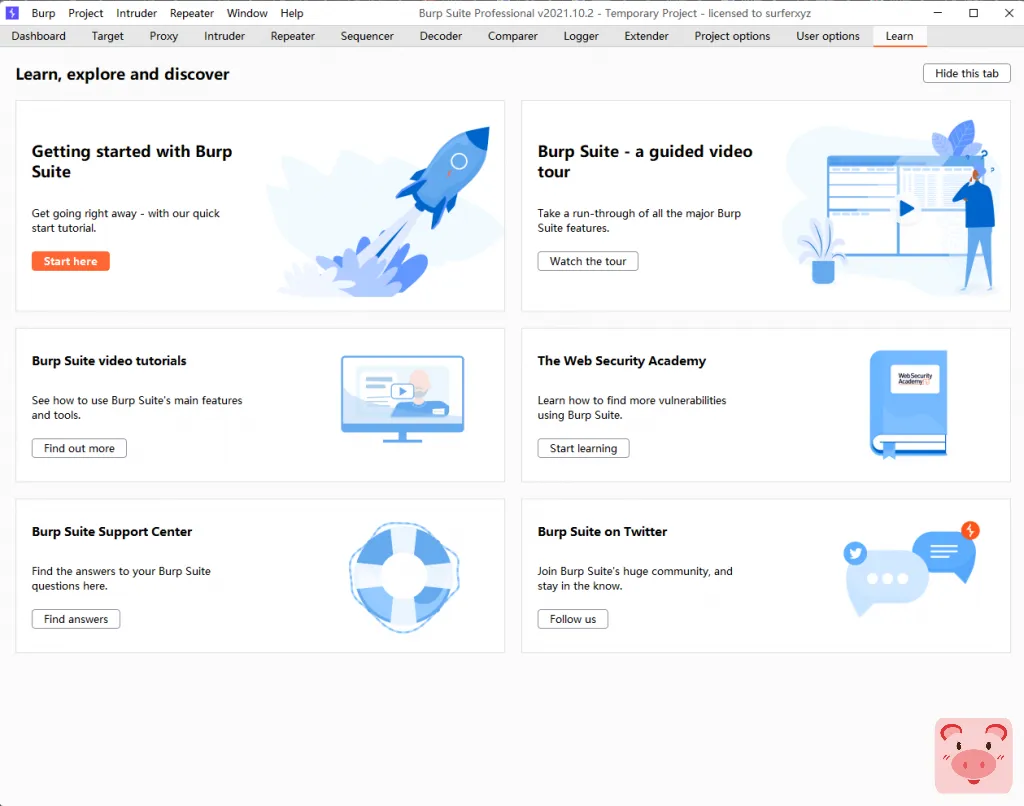Click the 'Find the answers to your Burp Suite' text
Image resolution: width=1024 pixels, height=806 pixels.
click(121, 579)
